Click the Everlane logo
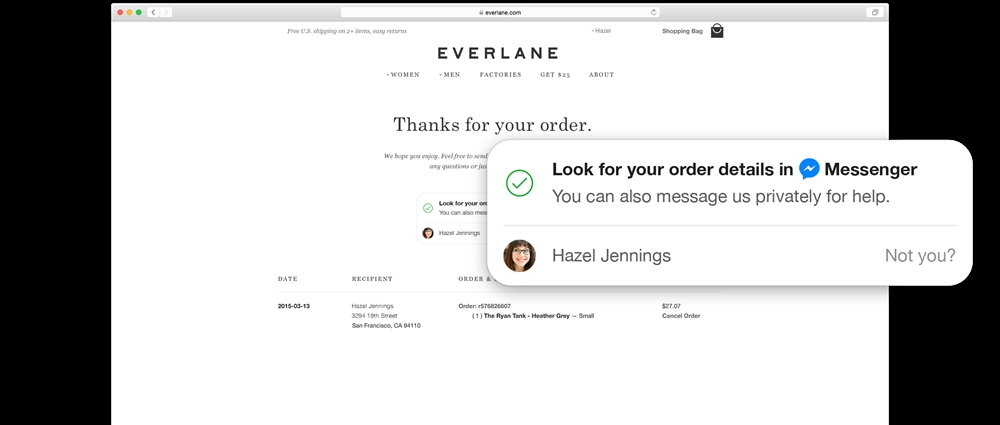This screenshot has height=425, width=1000. (498, 53)
